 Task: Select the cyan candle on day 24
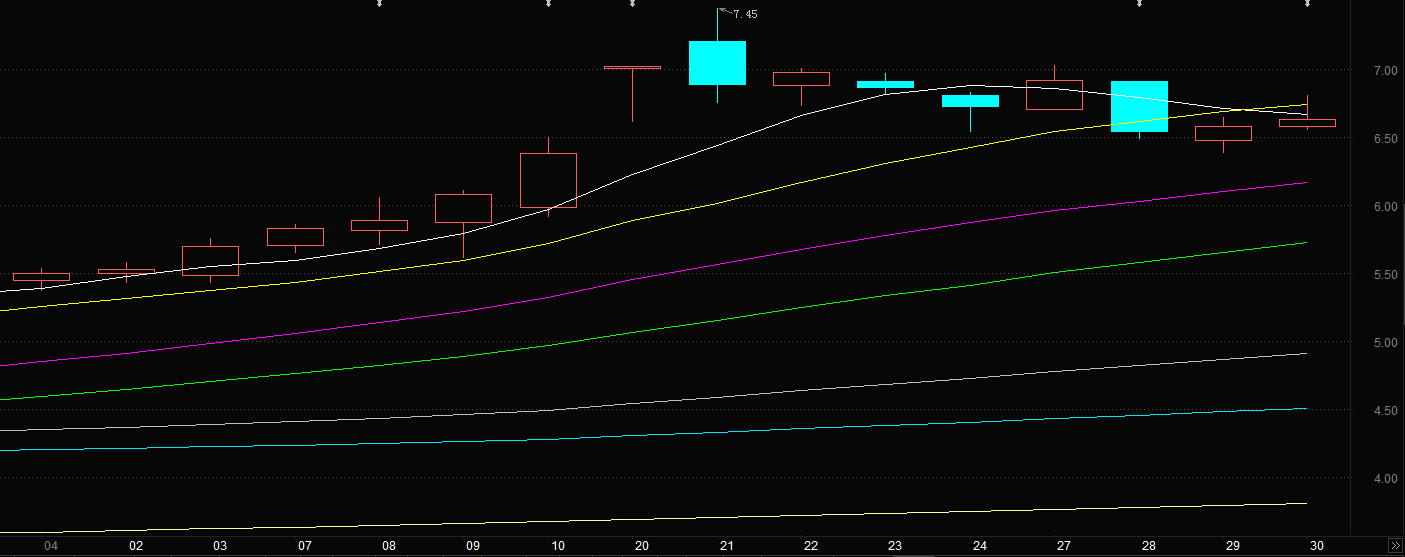point(970,100)
